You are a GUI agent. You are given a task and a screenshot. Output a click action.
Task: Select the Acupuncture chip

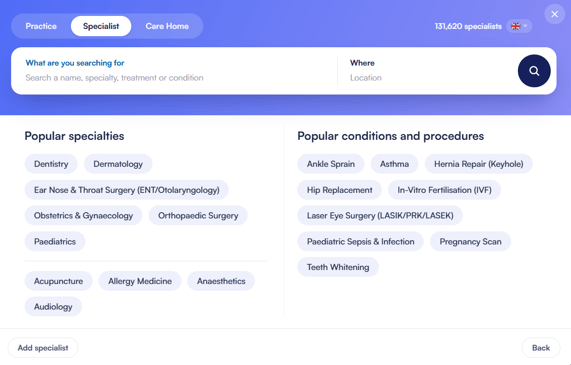point(59,281)
